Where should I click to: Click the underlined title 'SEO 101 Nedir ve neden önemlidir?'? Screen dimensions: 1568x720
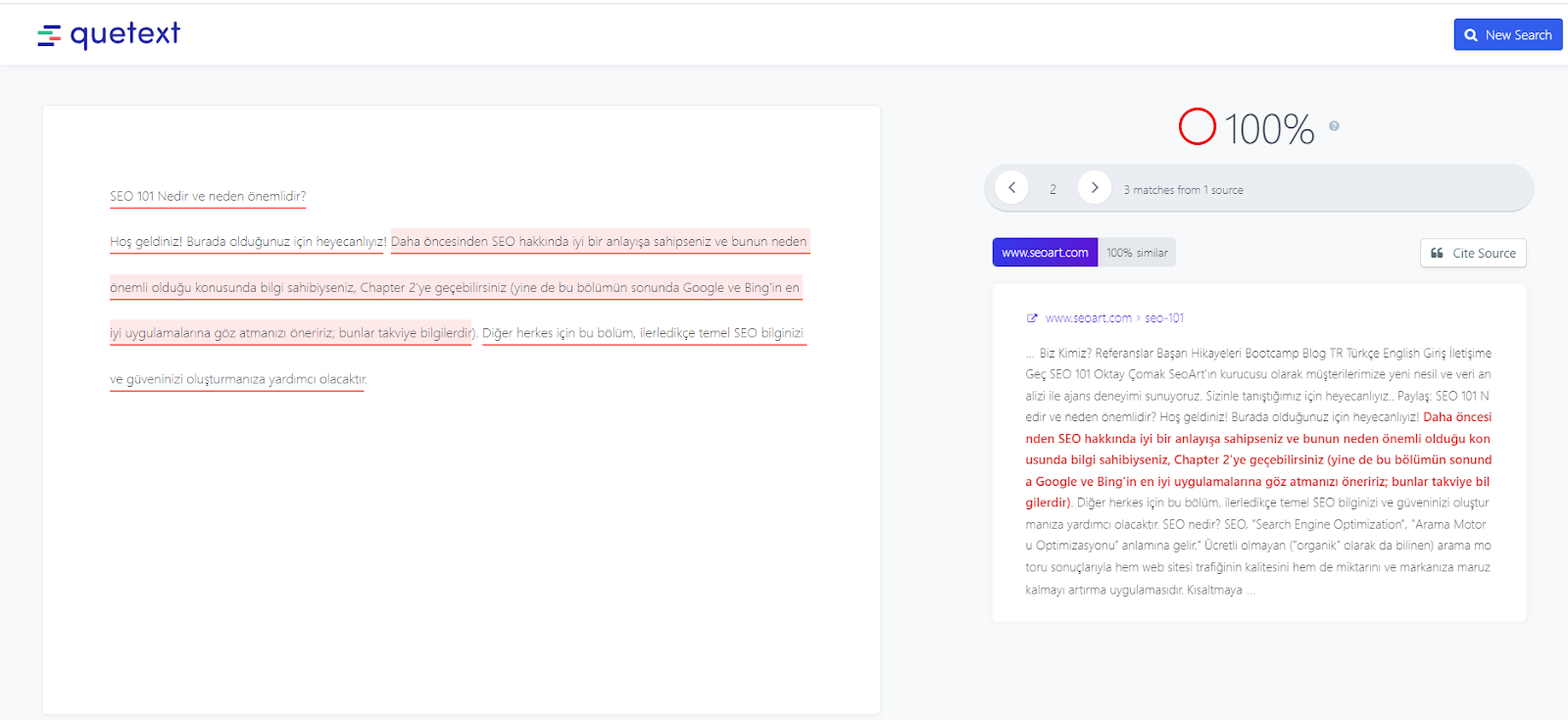pyautogui.click(x=208, y=196)
